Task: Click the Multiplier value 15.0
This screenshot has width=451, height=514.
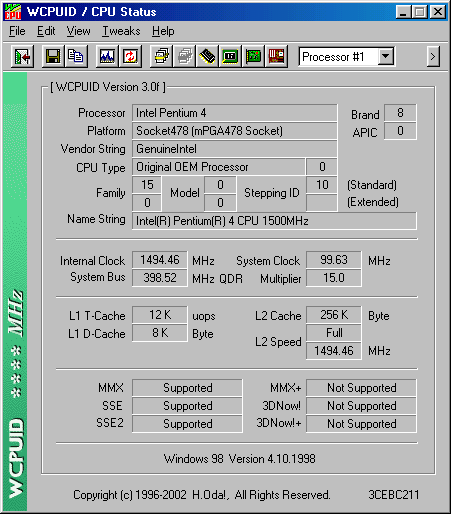Action: tap(334, 278)
